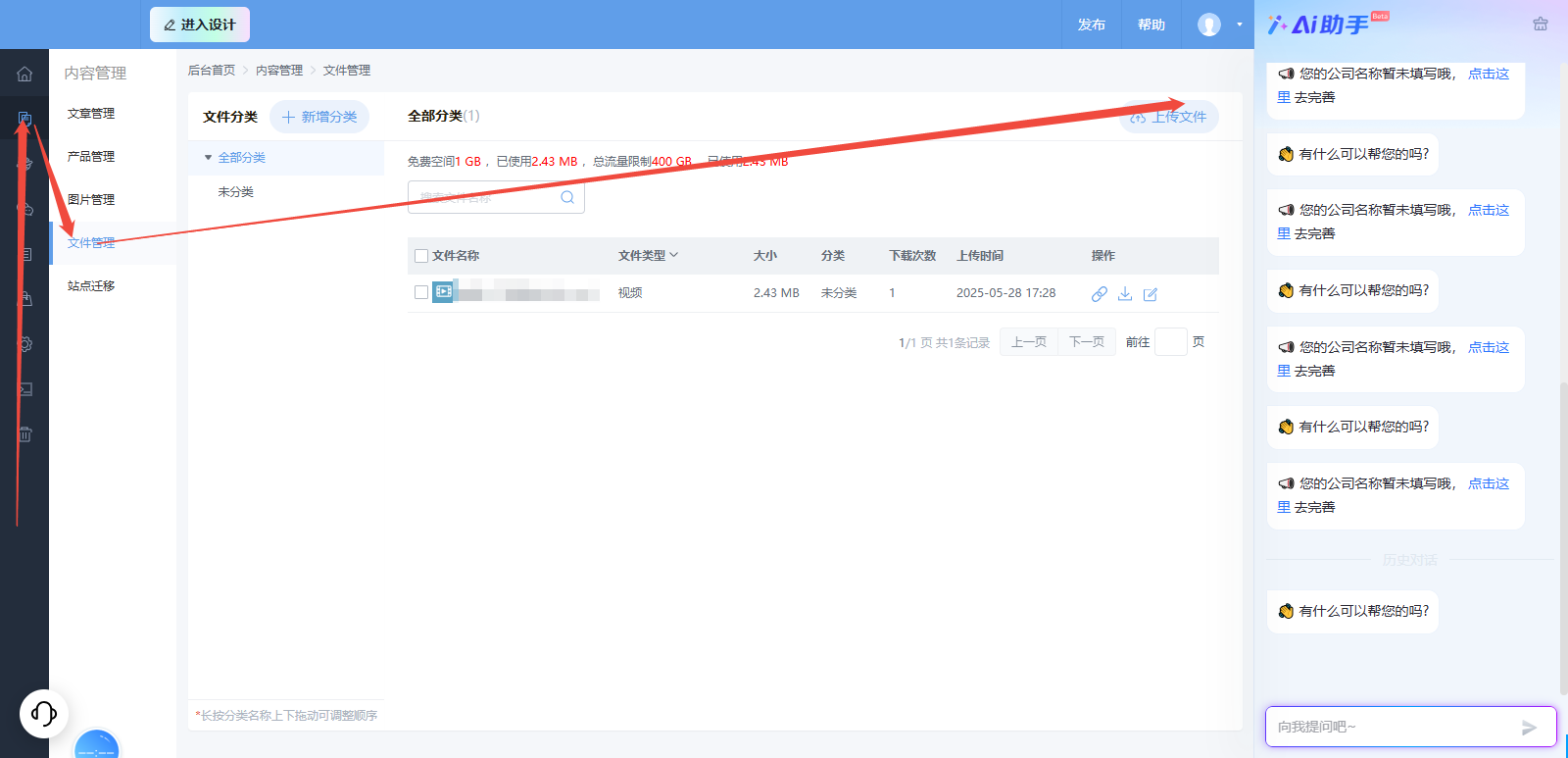Edit the video file via pencil icon
The image size is (1568, 758).
pos(1151,294)
